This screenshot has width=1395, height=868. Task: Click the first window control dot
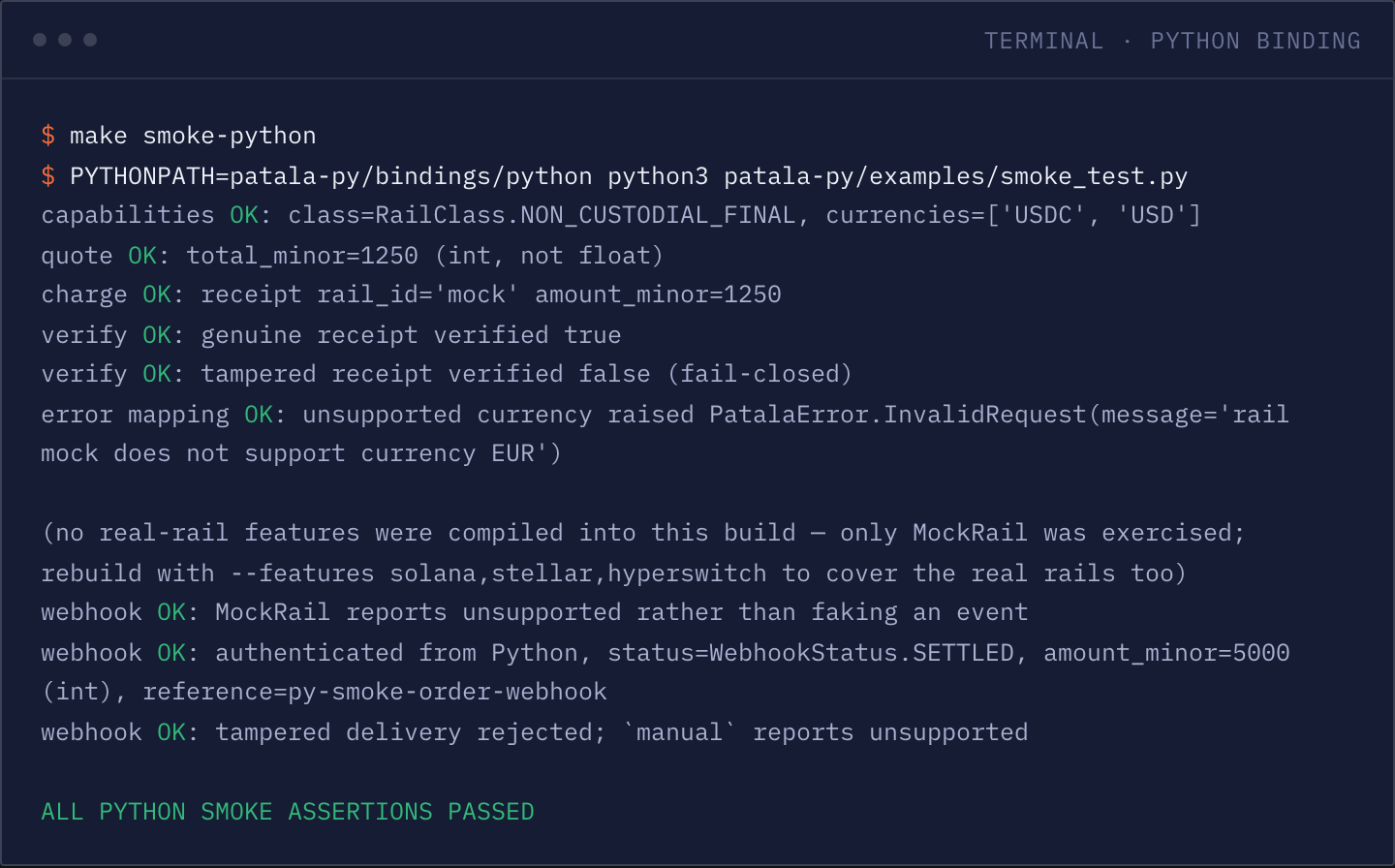(40, 40)
